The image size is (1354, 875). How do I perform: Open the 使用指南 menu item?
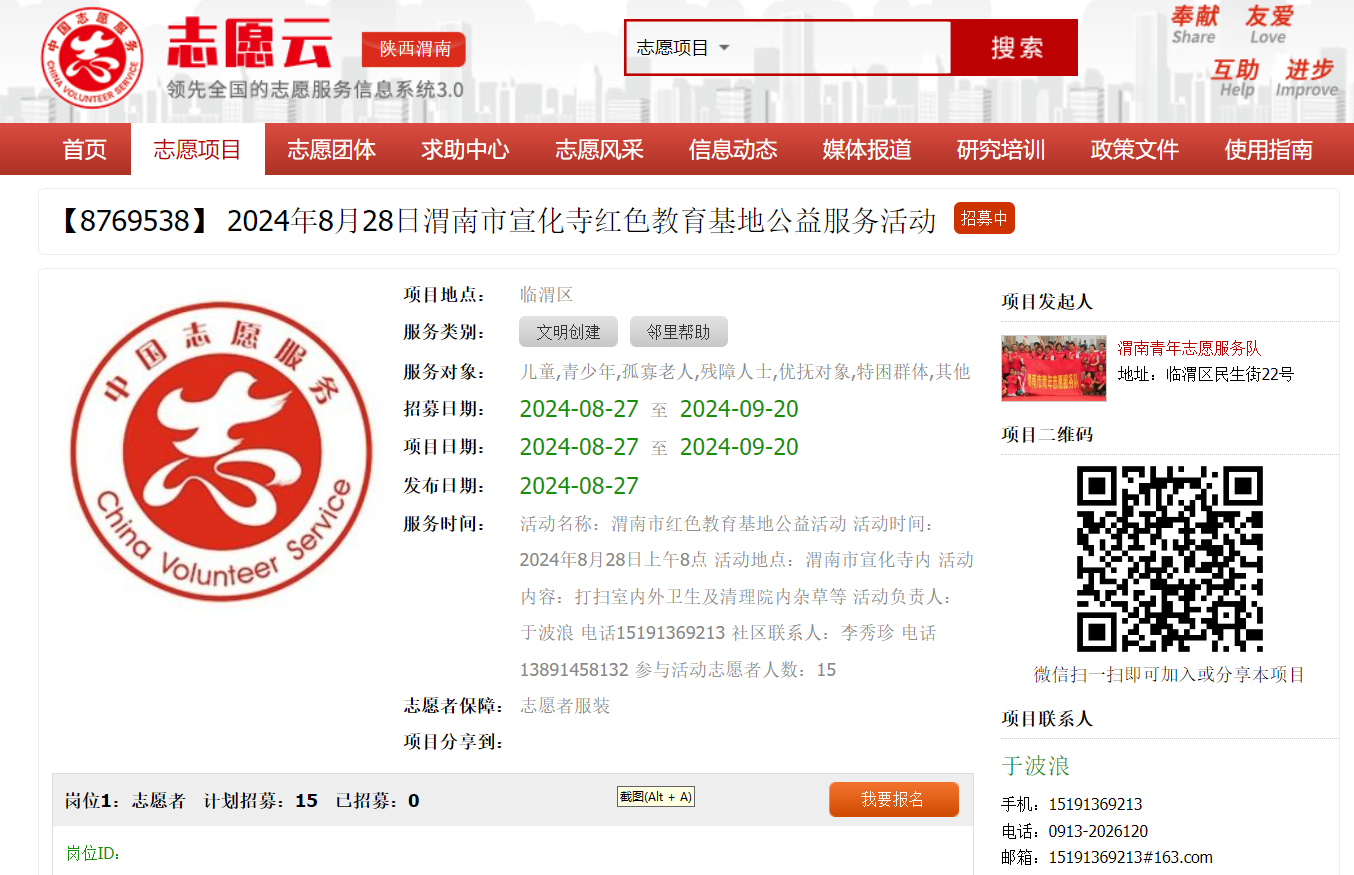(1269, 150)
